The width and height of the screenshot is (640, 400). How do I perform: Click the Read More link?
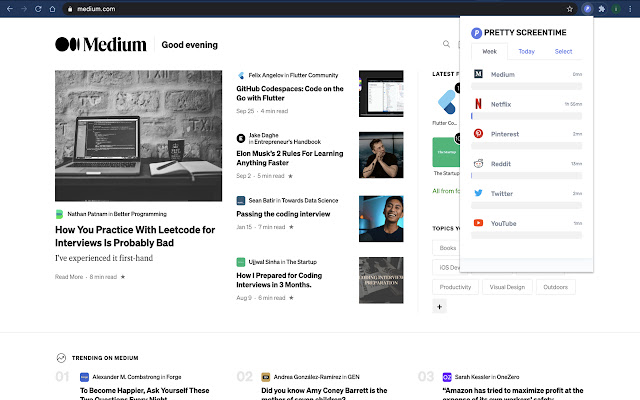pos(69,277)
